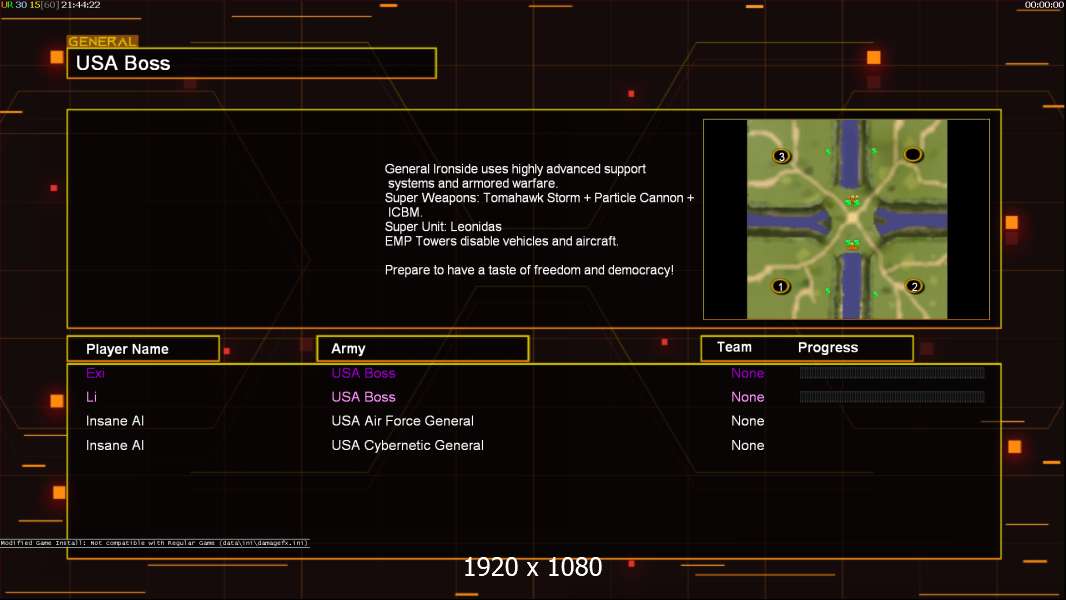Click None team in USA Cybernetic General row
This screenshot has width=1066, height=600.
click(x=747, y=446)
